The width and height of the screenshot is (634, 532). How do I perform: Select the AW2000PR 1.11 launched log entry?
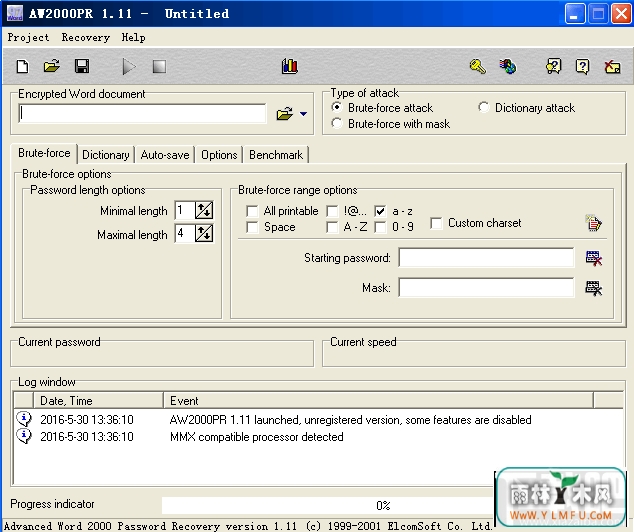pos(350,420)
